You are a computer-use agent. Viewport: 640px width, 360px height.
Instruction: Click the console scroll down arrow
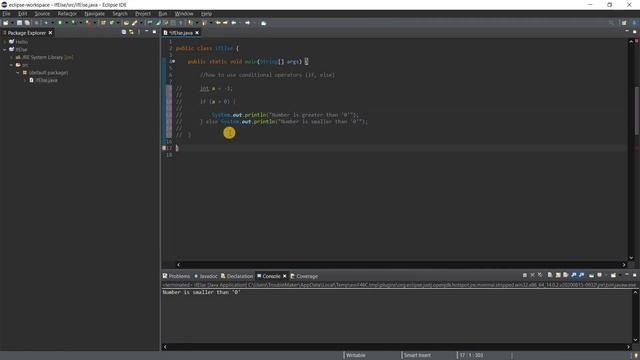click(635, 340)
